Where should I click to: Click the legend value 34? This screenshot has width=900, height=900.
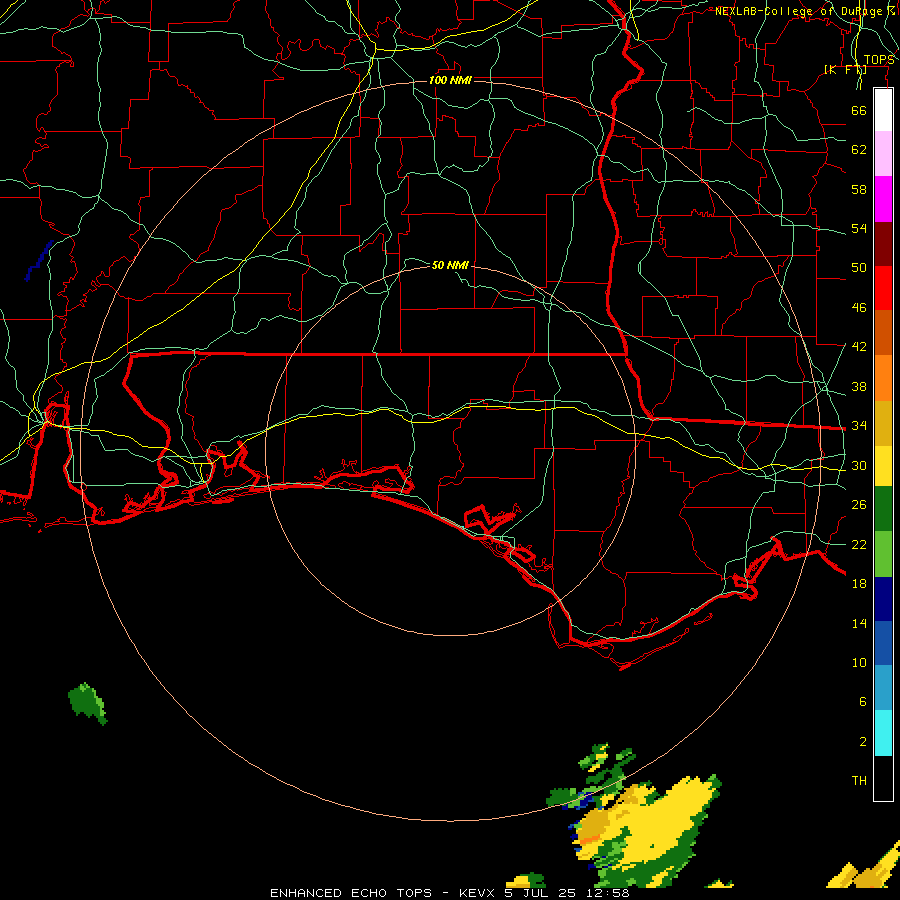[x=859, y=426]
